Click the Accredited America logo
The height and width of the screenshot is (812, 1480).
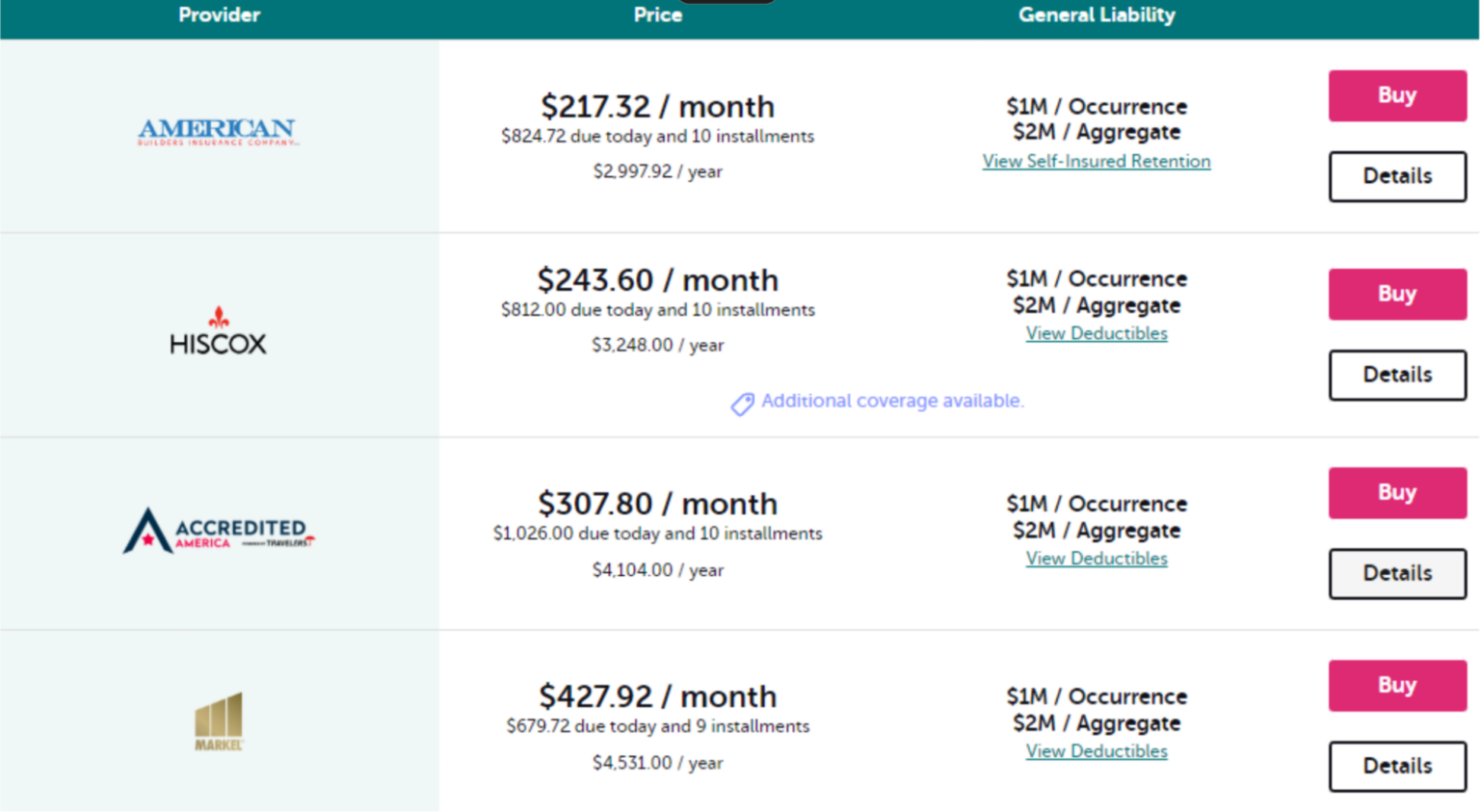(x=218, y=531)
